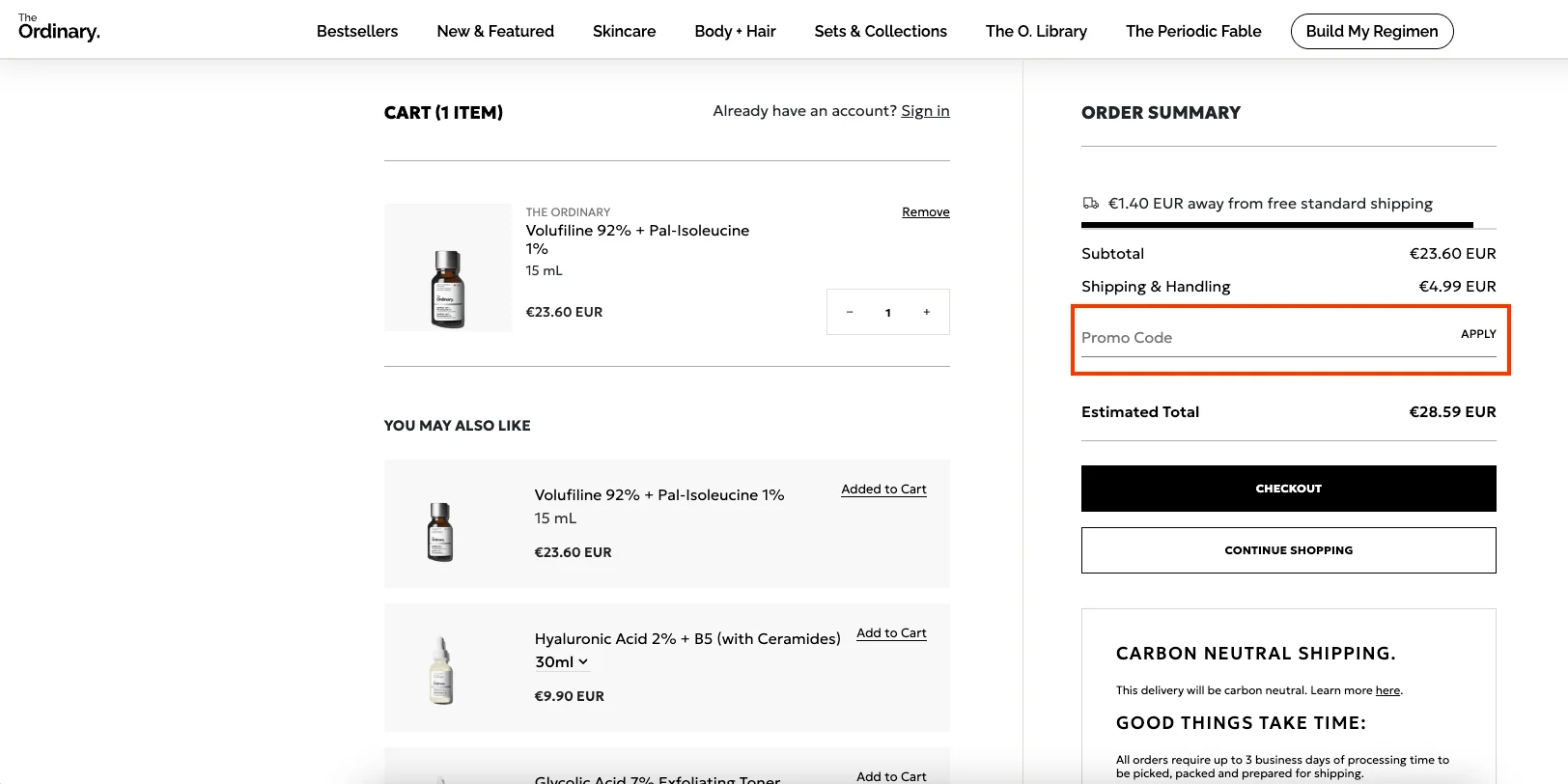
Task: Open the Body + Hair menu
Action: (735, 31)
